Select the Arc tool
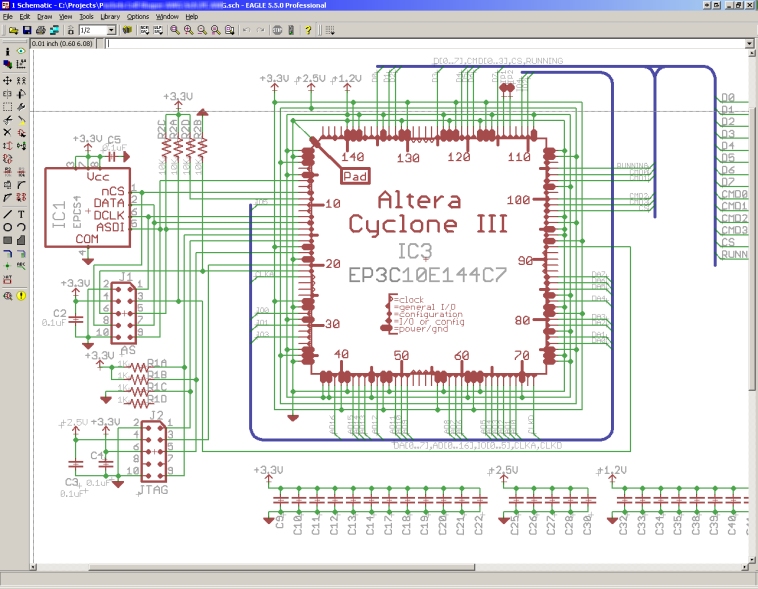 [x=21, y=227]
